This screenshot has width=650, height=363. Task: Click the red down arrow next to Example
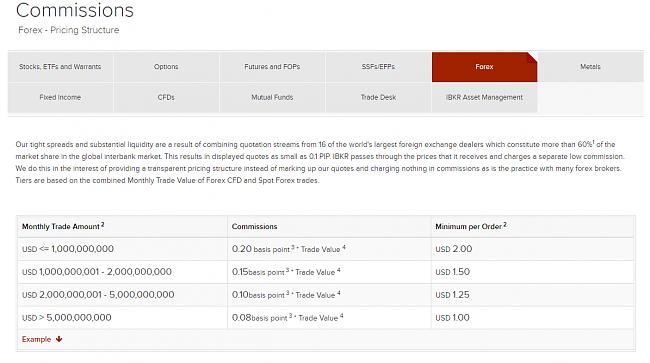point(59,339)
